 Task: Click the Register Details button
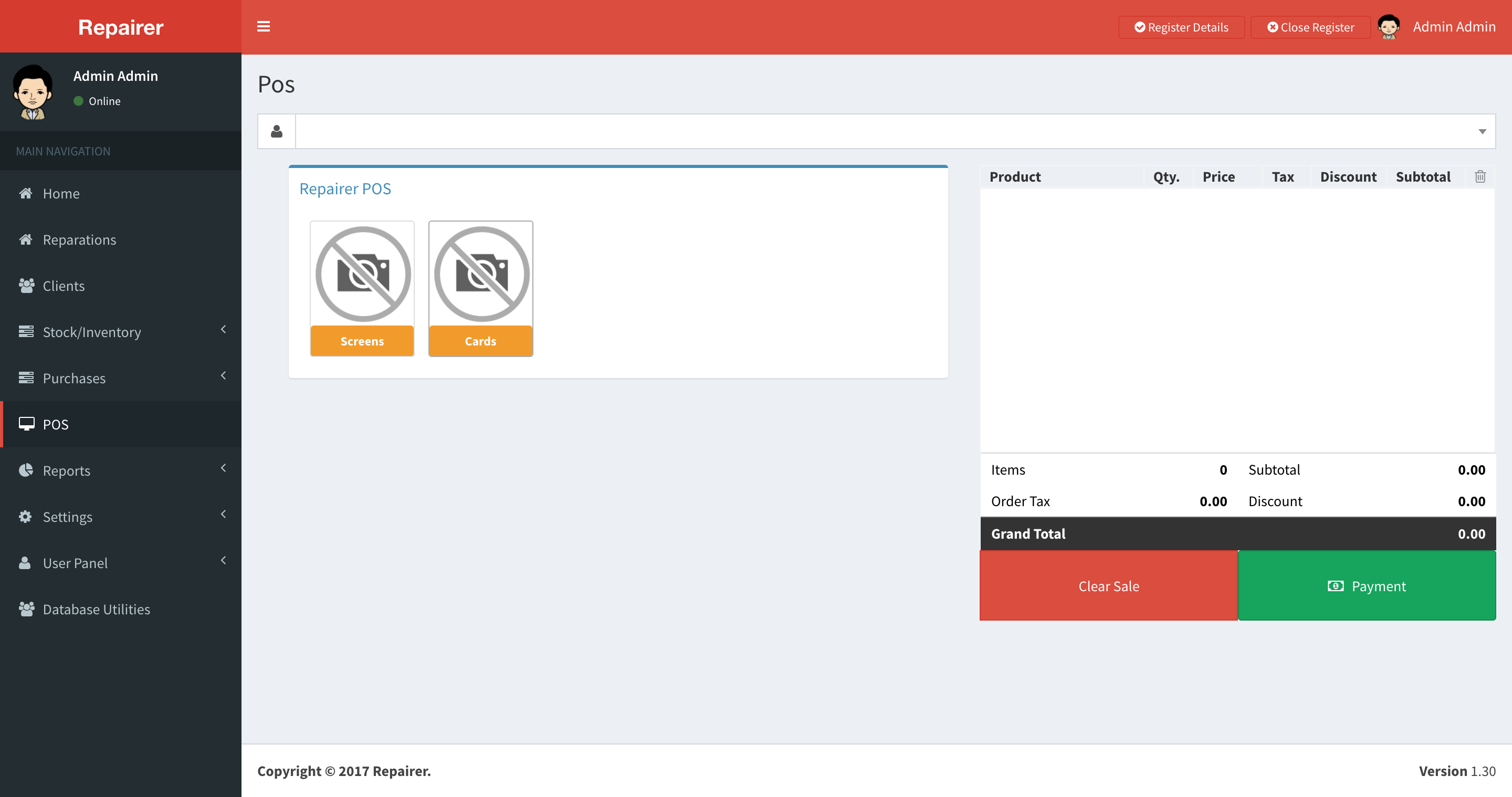pyautogui.click(x=1181, y=27)
